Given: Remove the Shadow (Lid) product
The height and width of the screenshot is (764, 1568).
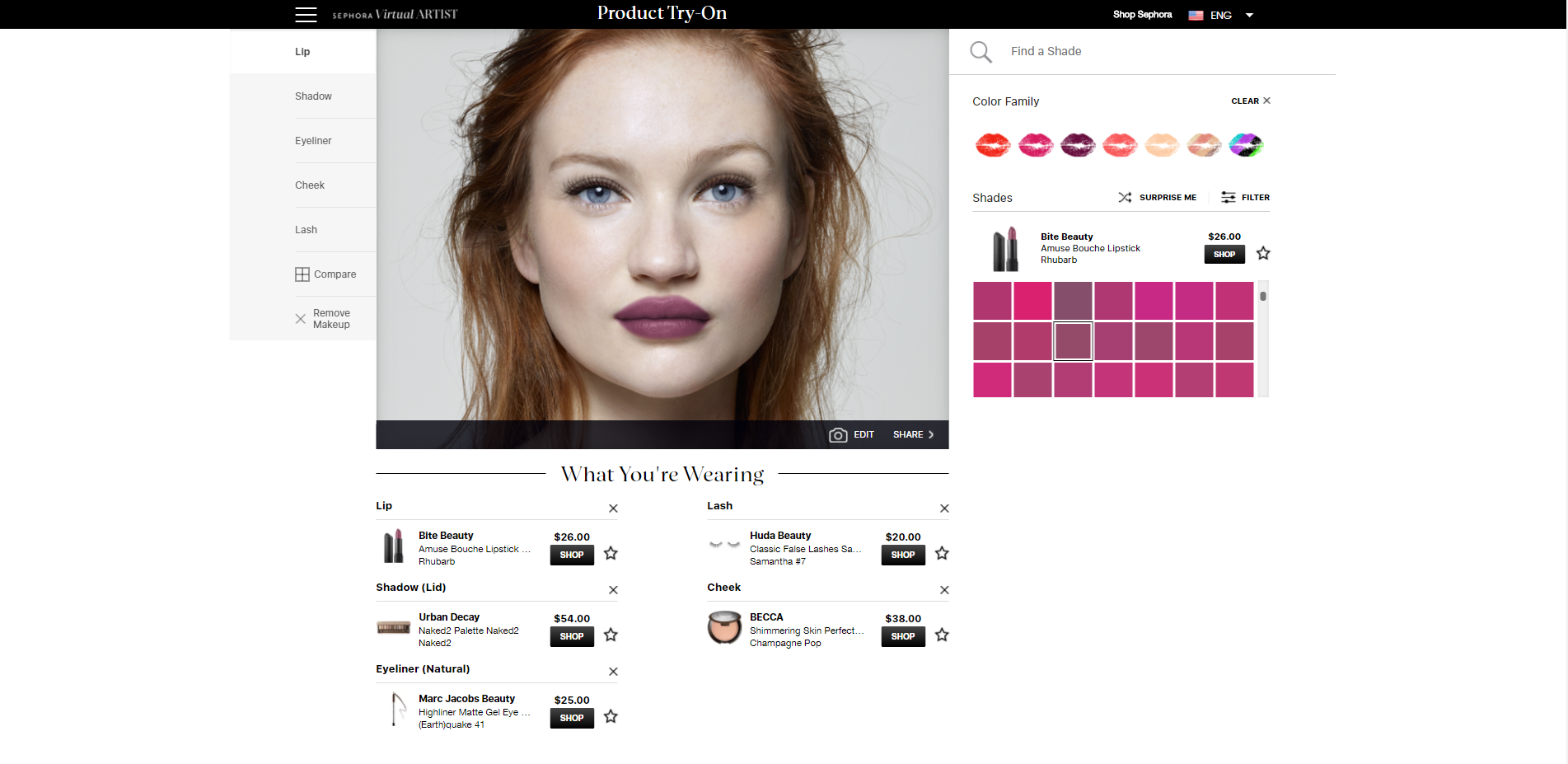Looking at the screenshot, I should 613,590.
